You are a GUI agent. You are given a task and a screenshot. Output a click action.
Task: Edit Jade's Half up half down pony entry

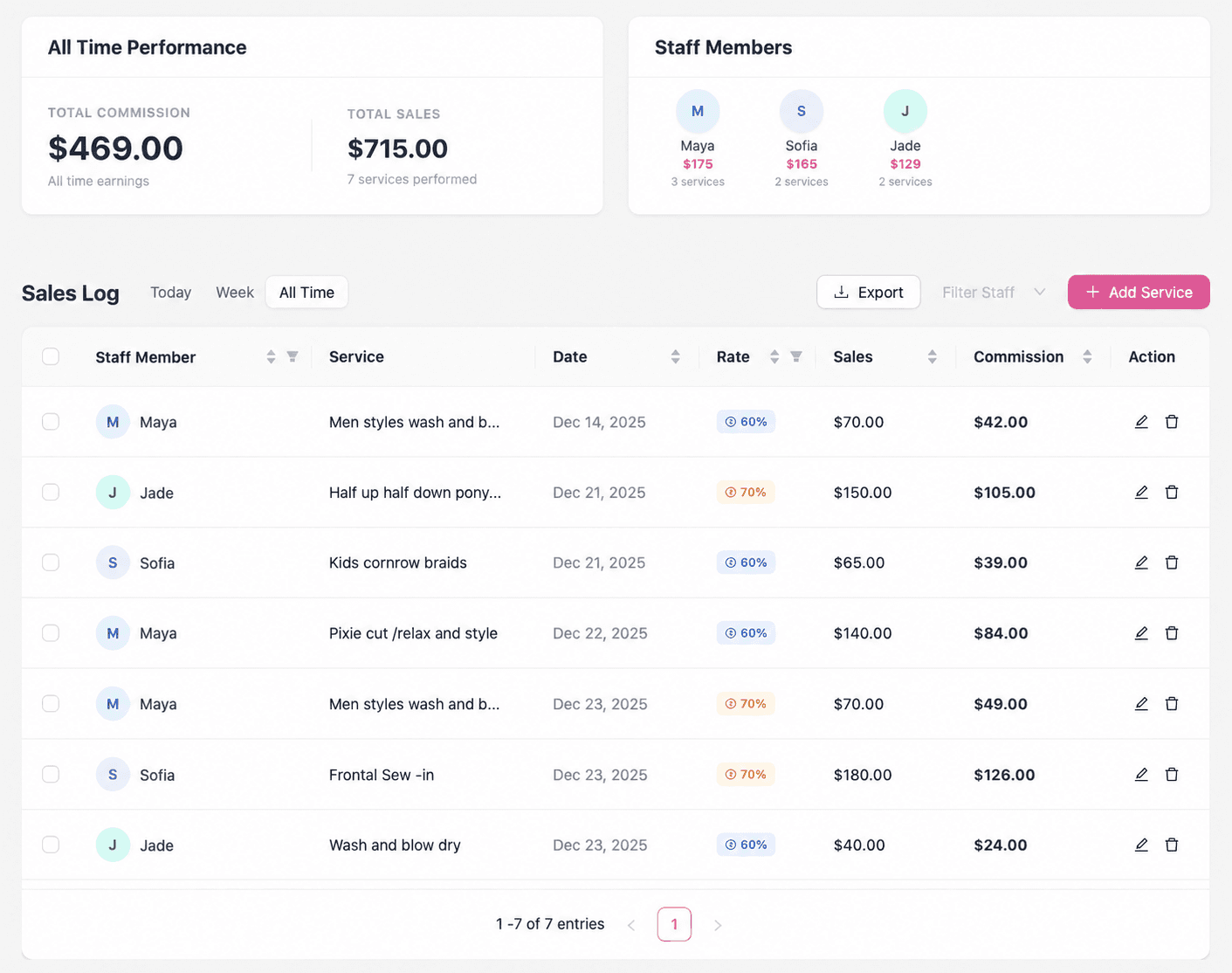coord(1141,493)
